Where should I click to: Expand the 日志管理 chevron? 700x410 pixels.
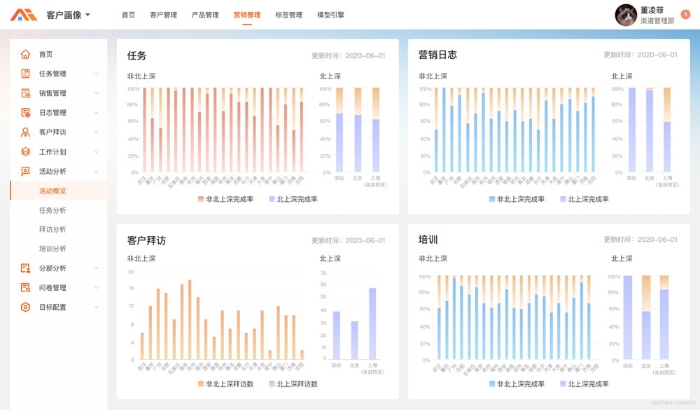click(96, 113)
